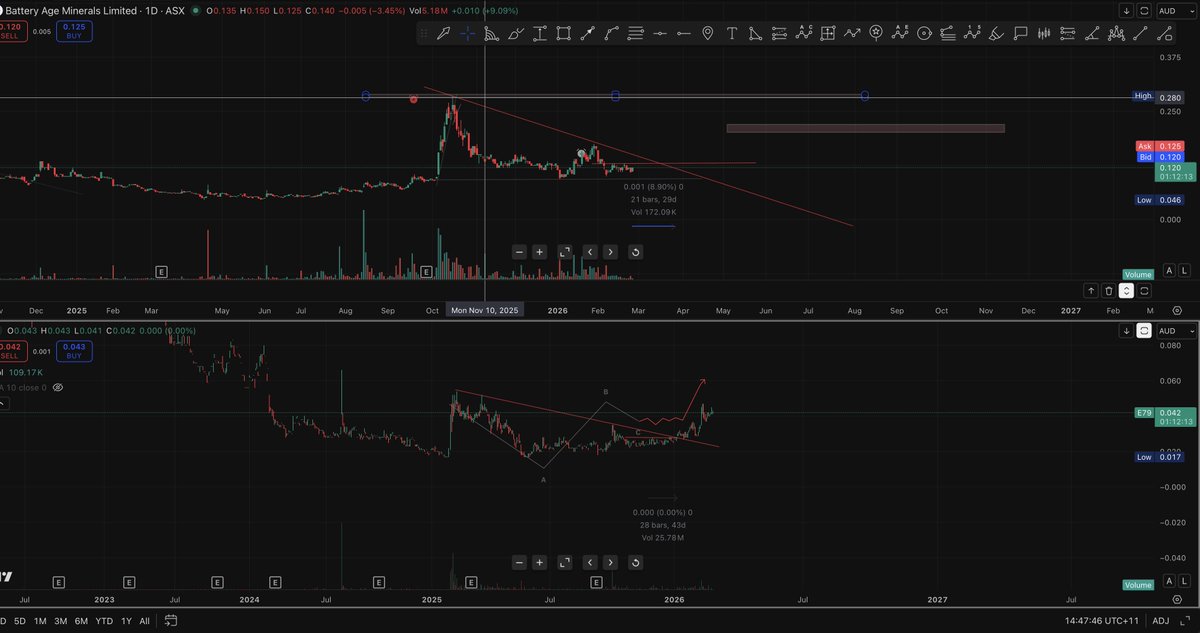Select the callout comment bubble tool
1200x633 pixels.
[1020, 33]
